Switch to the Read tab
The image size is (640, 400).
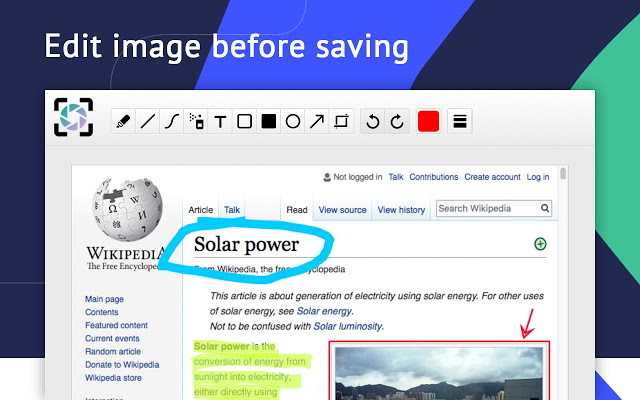pos(297,210)
